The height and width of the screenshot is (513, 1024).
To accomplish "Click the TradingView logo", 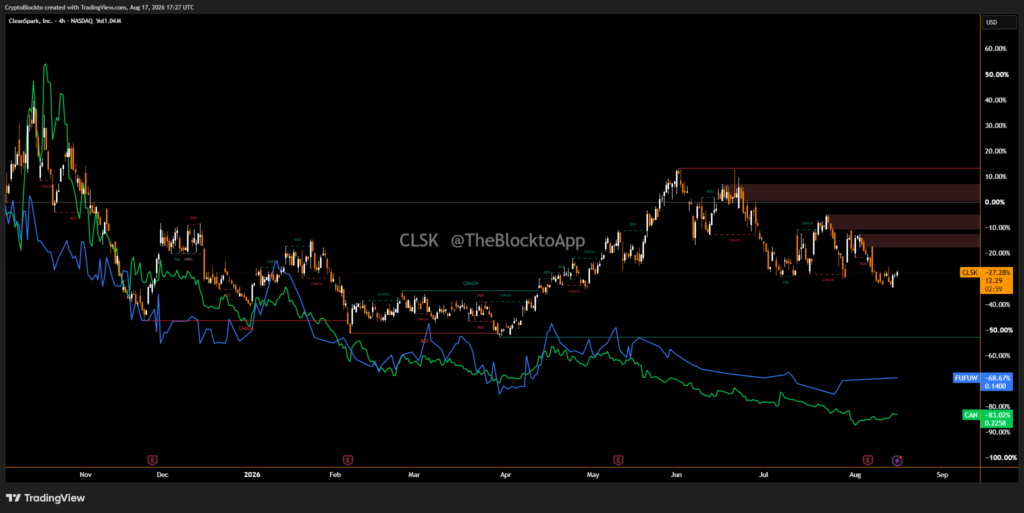I will coord(46,498).
